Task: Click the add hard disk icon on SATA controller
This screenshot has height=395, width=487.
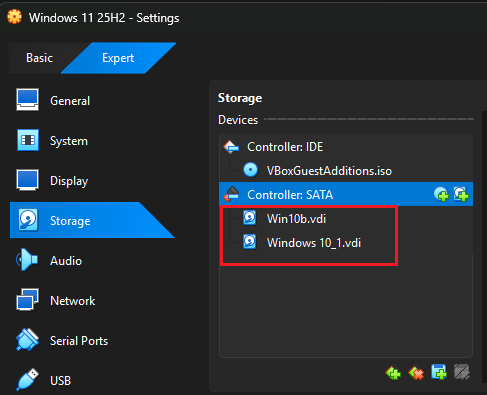Action: click(x=461, y=194)
